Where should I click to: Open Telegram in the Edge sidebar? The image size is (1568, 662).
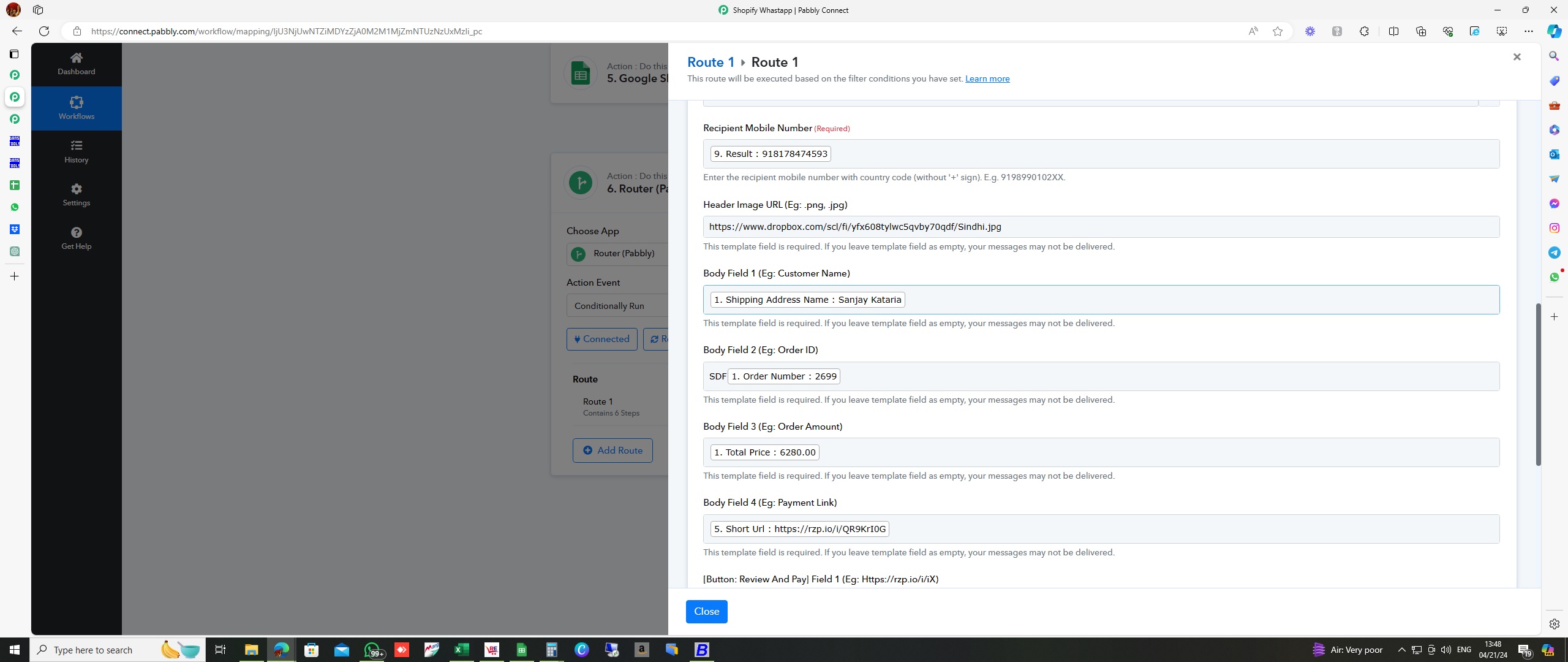pyautogui.click(x=1554, y=253)
